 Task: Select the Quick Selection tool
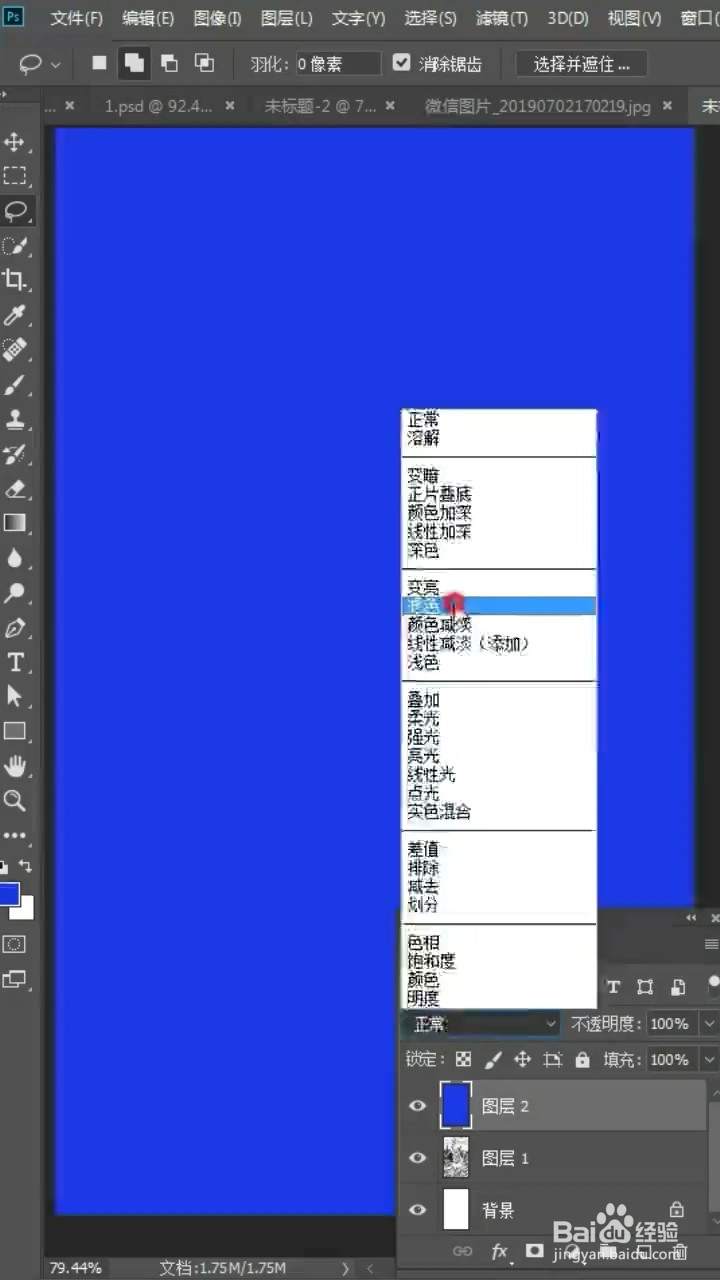pyautogui.click(x=15, y=246)
